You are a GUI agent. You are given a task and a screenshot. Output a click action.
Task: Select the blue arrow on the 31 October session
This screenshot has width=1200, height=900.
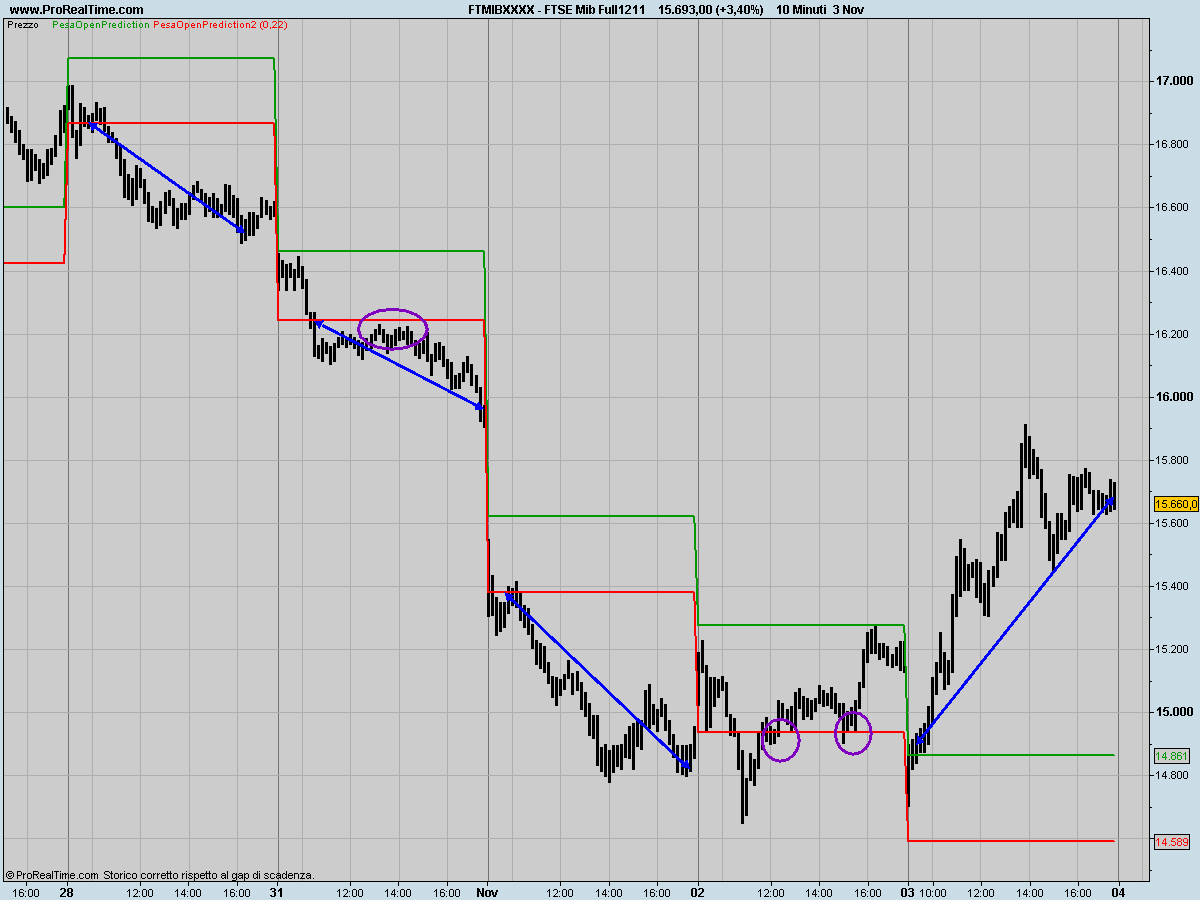399,365
